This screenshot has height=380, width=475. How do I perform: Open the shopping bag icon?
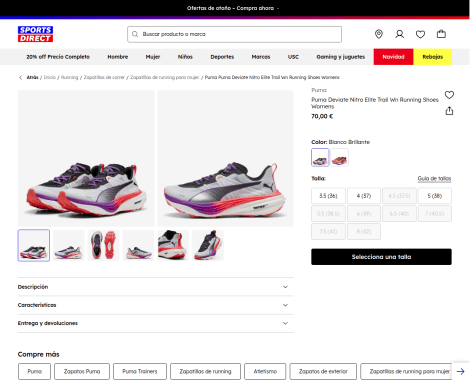point(441,34)
